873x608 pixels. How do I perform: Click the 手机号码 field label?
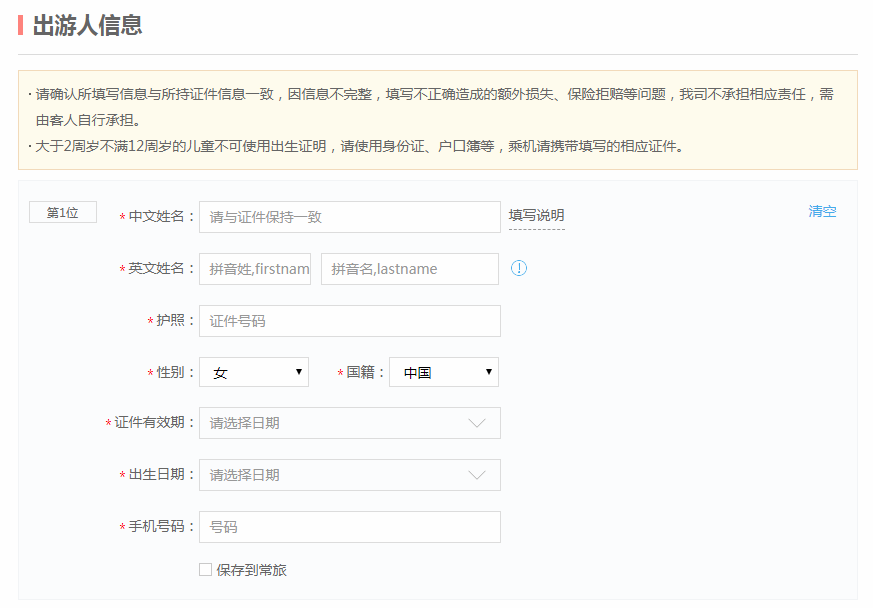point(156,527)
